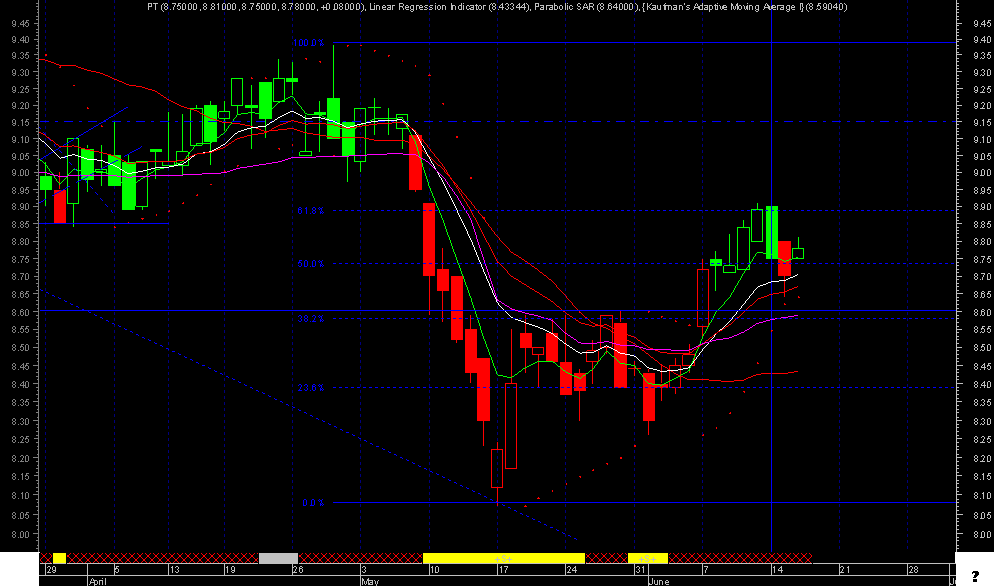Screen dimensions: 994x586
Task: Click the gray signal bar before date 26
Action: pos(278,558)
